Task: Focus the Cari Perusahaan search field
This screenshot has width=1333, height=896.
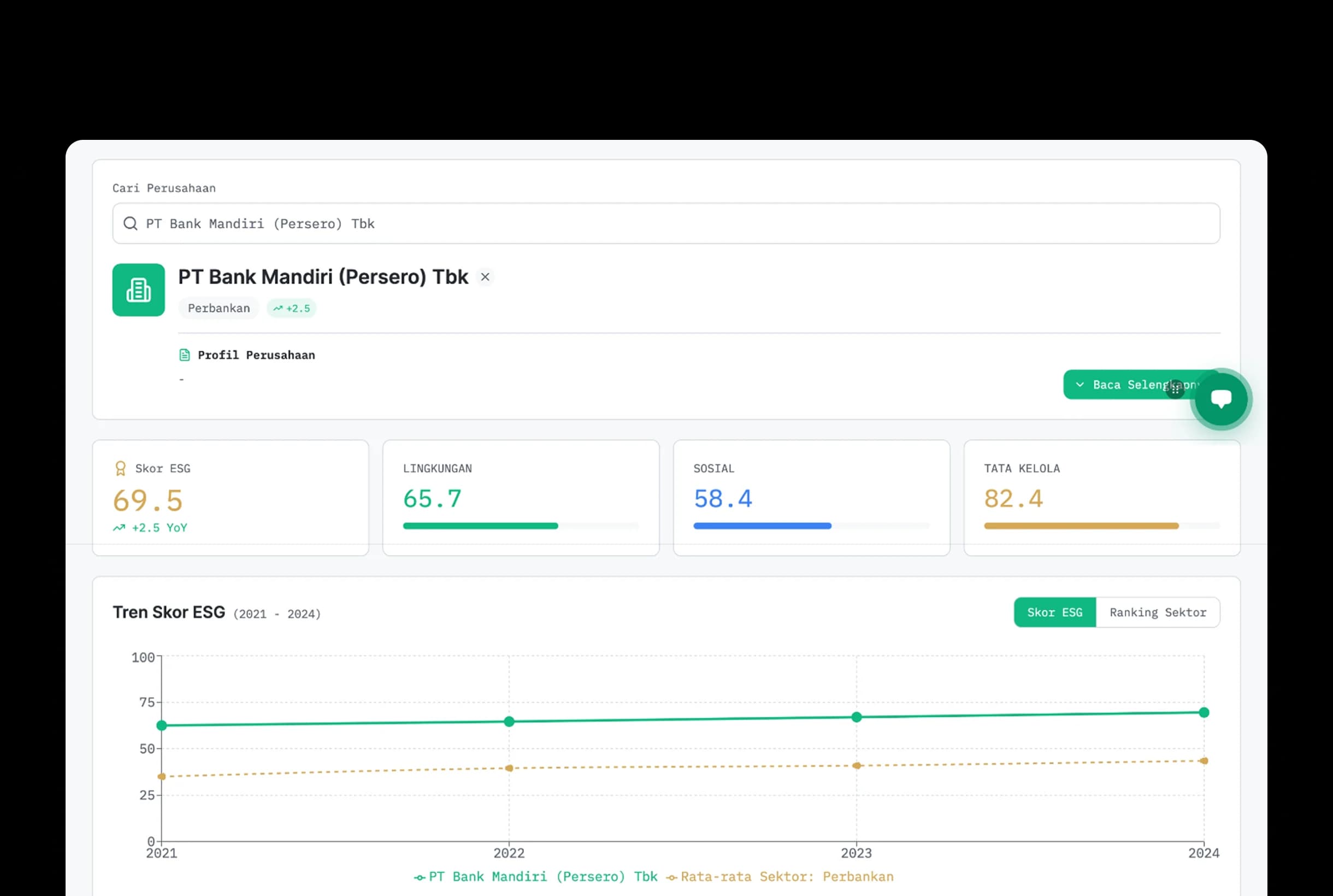Action: tap(666, 223)
